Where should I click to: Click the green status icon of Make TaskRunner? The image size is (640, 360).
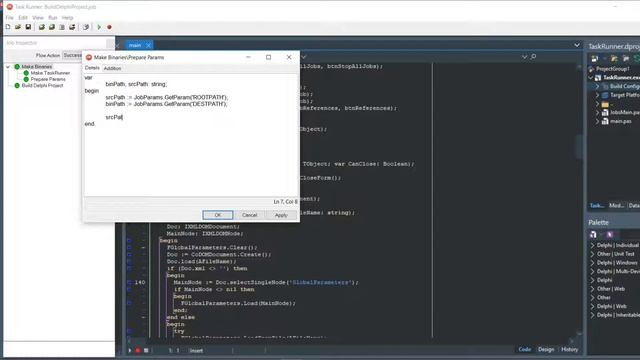26,73
